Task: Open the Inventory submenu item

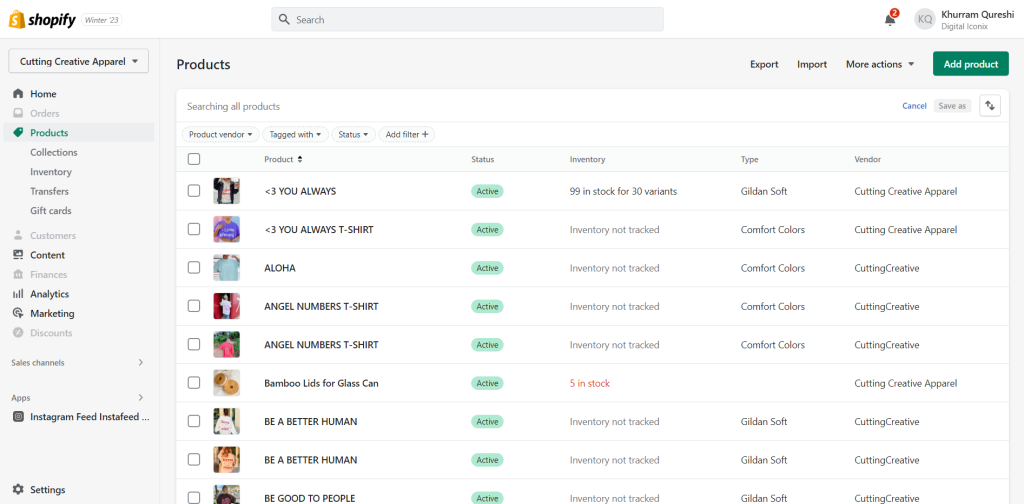Action: 51,172
